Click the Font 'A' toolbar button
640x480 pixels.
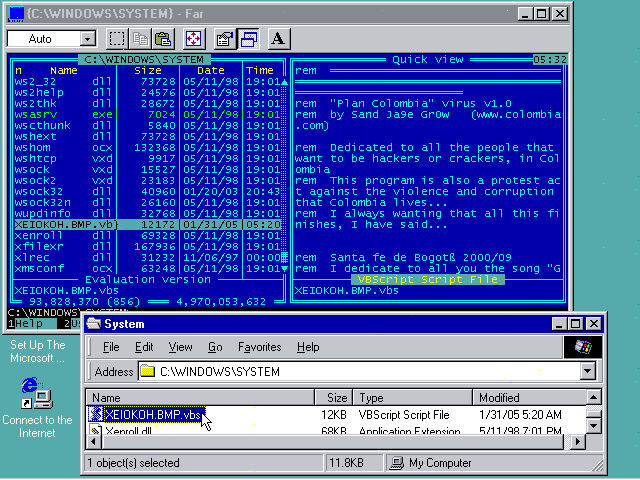tap(278, 39)
